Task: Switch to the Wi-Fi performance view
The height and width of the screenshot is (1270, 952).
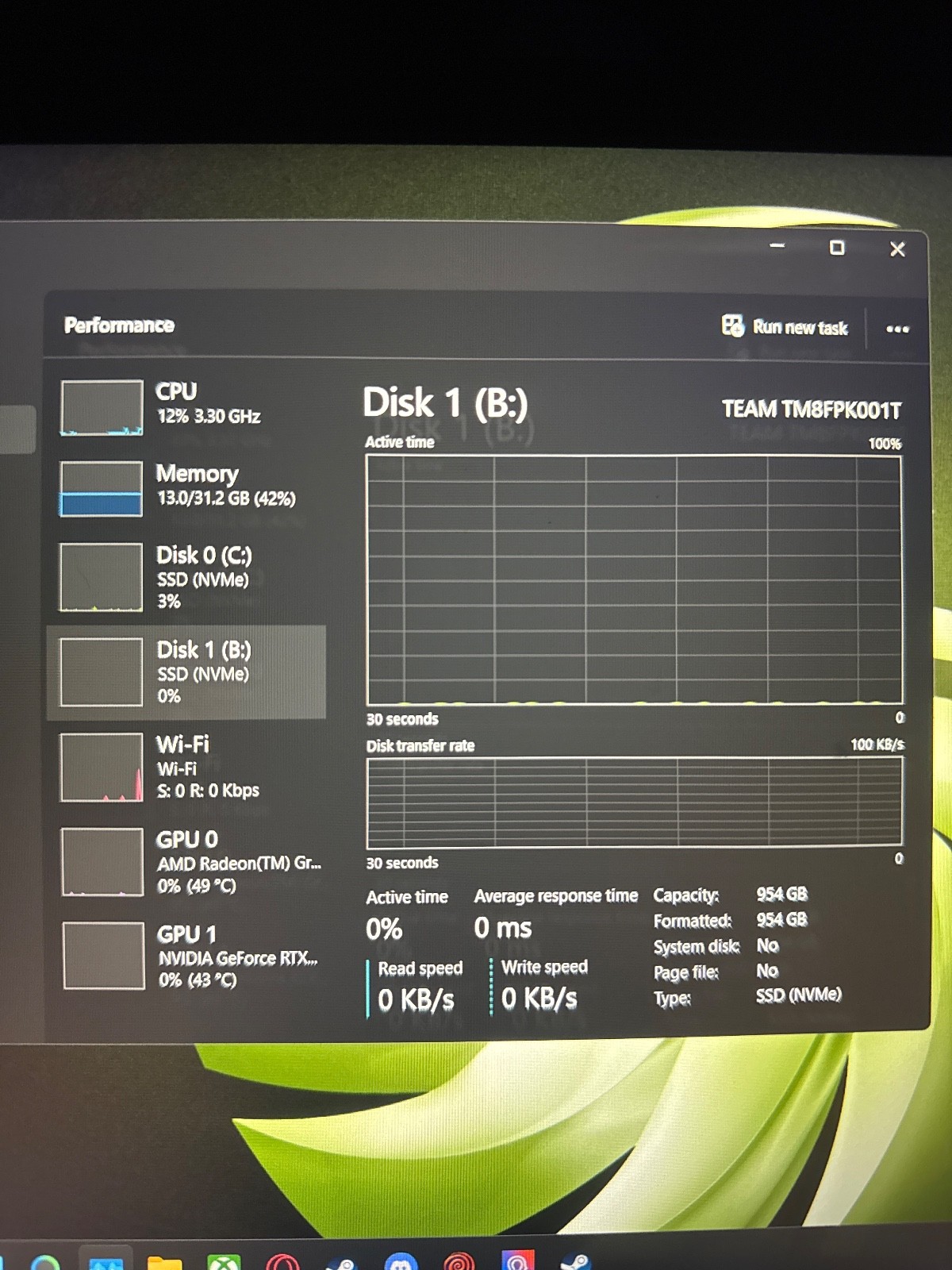Action: point(186,768)
